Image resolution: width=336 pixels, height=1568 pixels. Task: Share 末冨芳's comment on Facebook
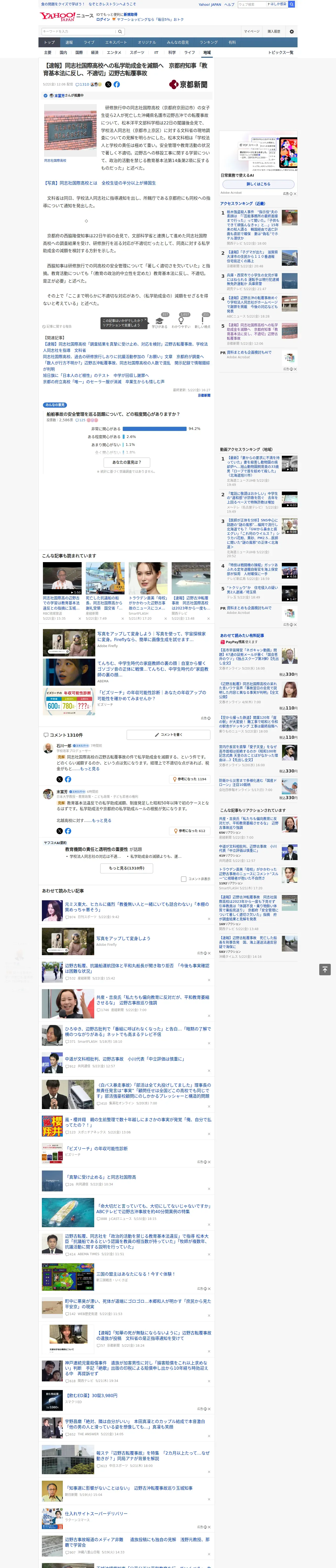(68, 831)
